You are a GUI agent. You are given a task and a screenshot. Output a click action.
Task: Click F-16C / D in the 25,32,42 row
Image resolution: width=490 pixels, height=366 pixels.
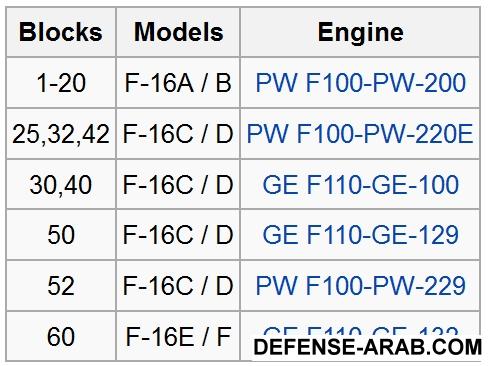click(178, 134)
